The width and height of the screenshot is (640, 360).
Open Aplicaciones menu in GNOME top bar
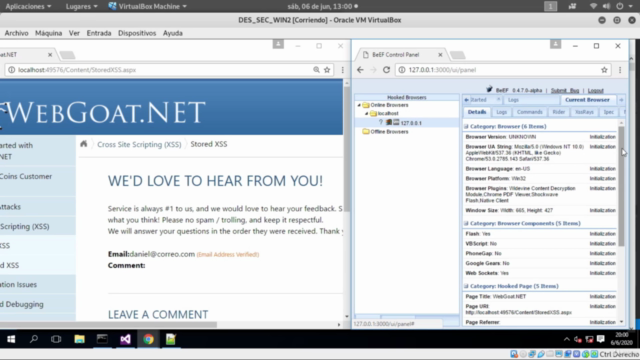pos(28,6)
